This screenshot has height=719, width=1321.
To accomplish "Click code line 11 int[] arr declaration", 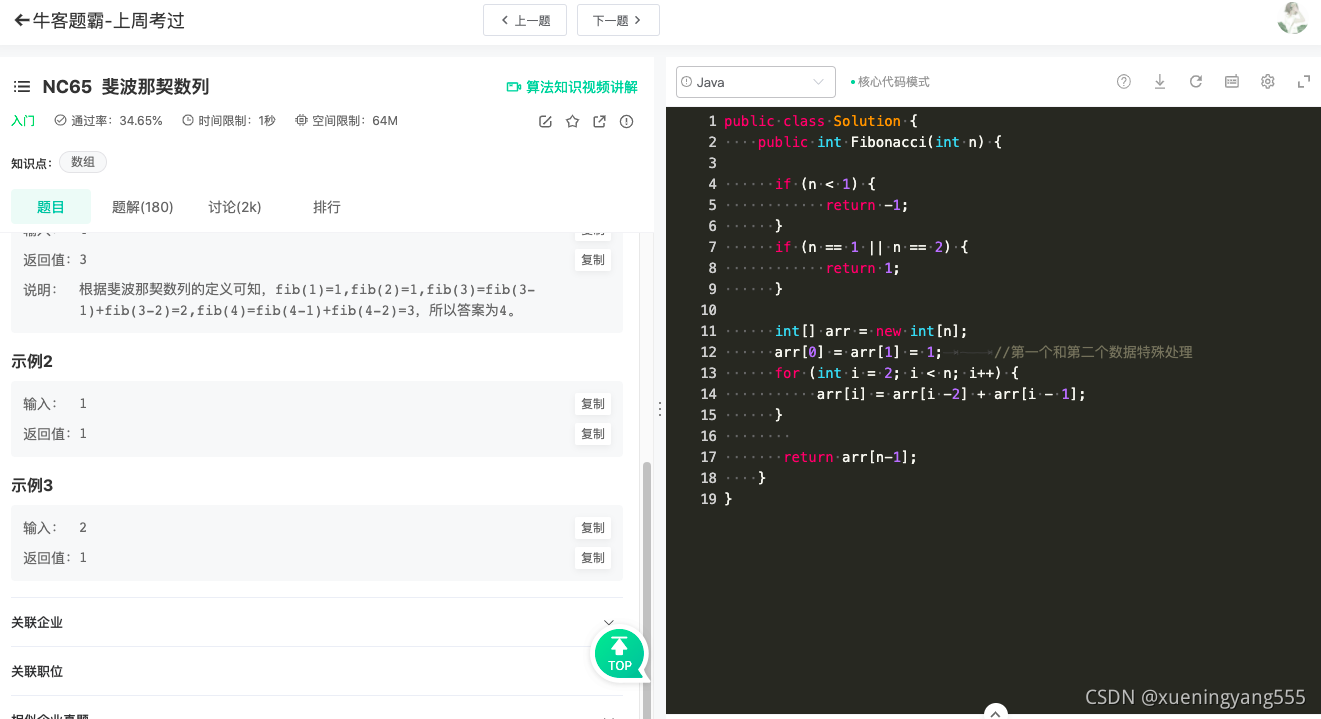I will click(x=872, y=331).
